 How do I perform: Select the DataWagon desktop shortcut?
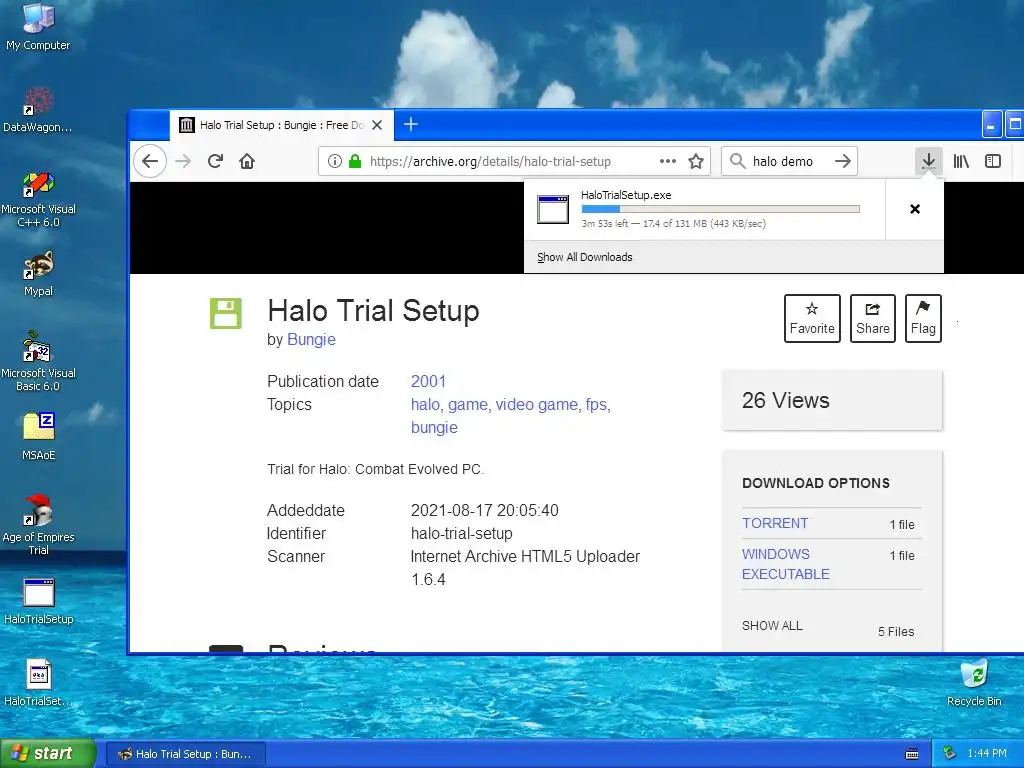pos(38,110)
